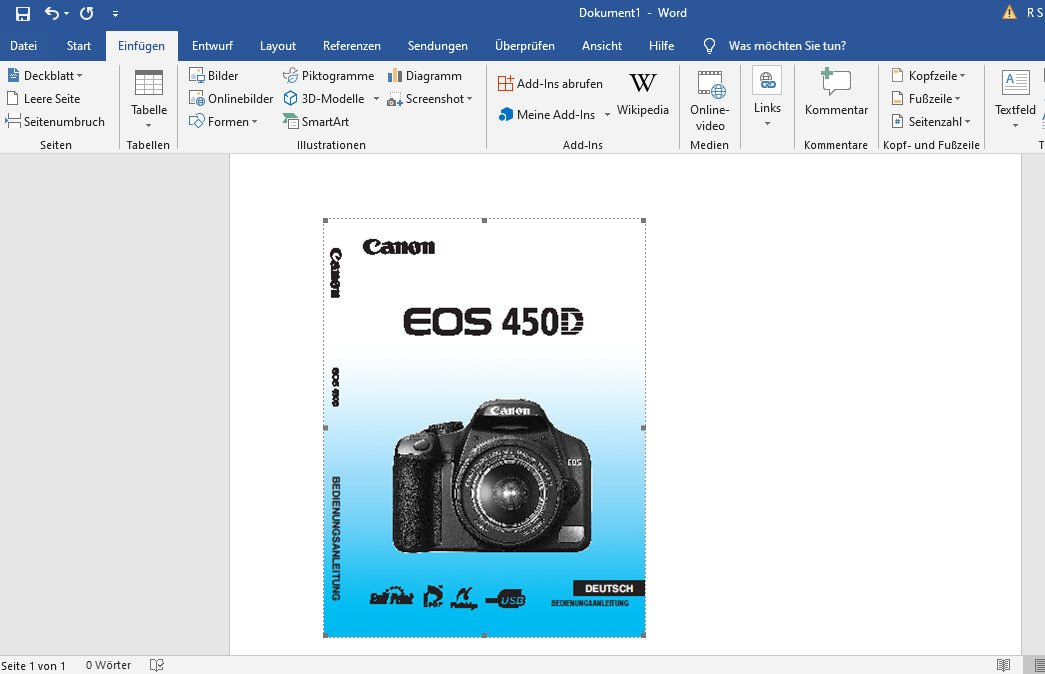Open the Formen shapes dropdown
The width and height of the screenshot is (1045, 674).
point(226,121)
